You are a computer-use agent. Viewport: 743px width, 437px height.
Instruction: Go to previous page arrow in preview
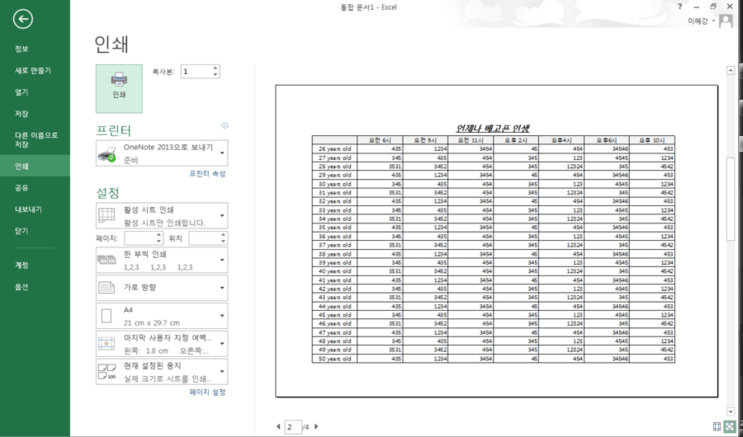278,427
